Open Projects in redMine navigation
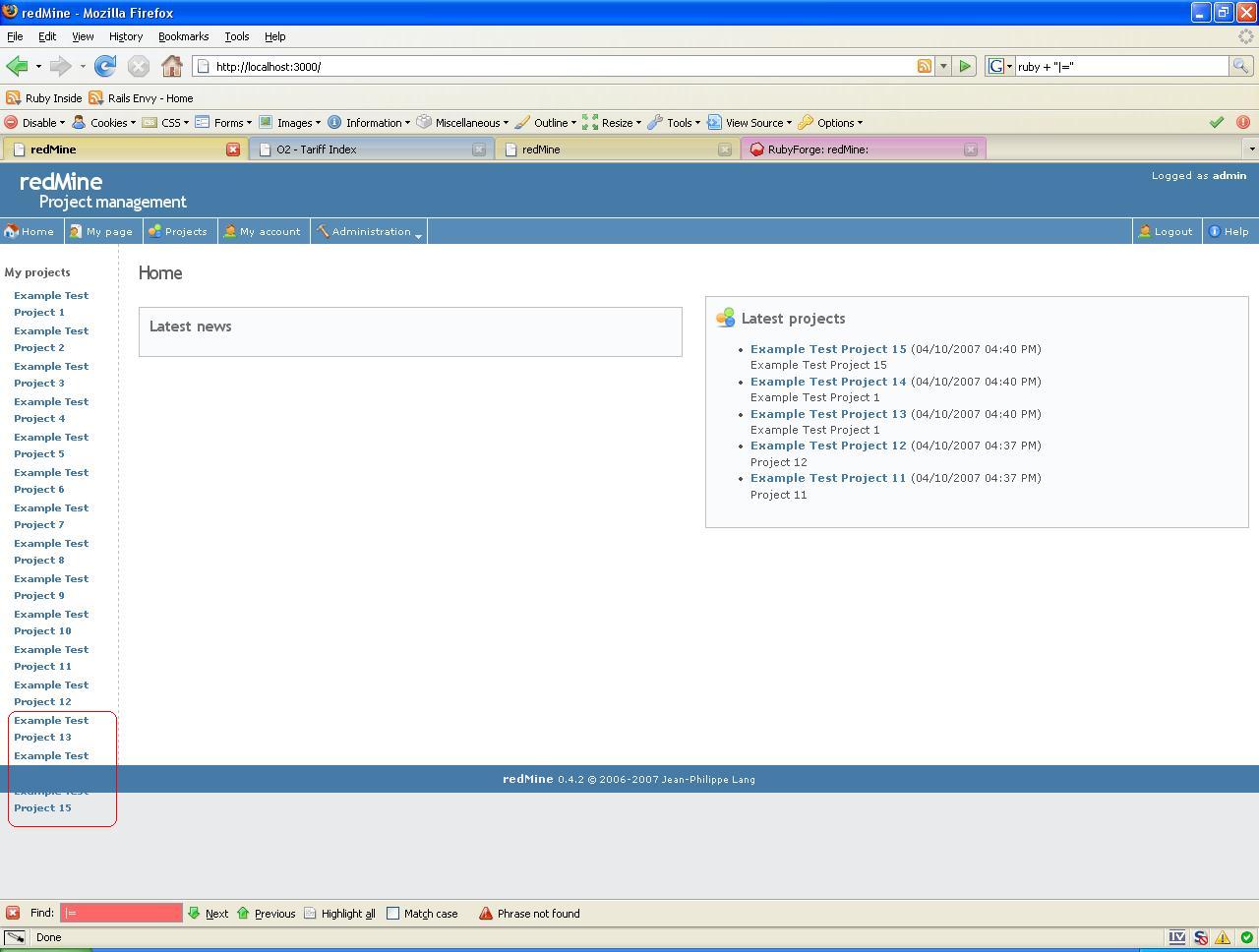The image size is (1259, 952). point(178,232)
